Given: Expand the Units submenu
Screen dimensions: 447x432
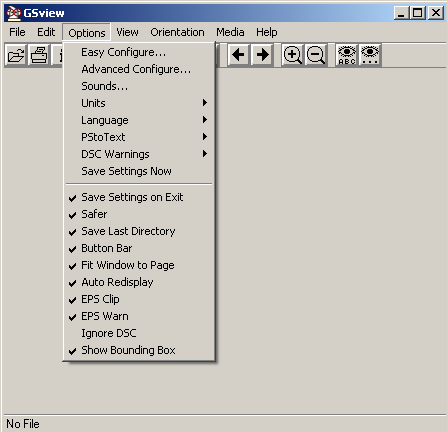Looking at the screenshot, I should [139, 103].
